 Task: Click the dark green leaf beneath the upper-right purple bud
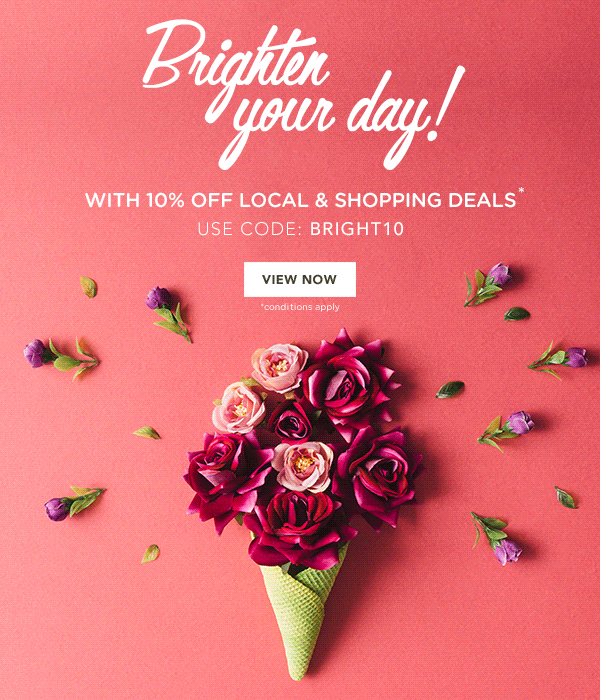[x=517, y=314]
